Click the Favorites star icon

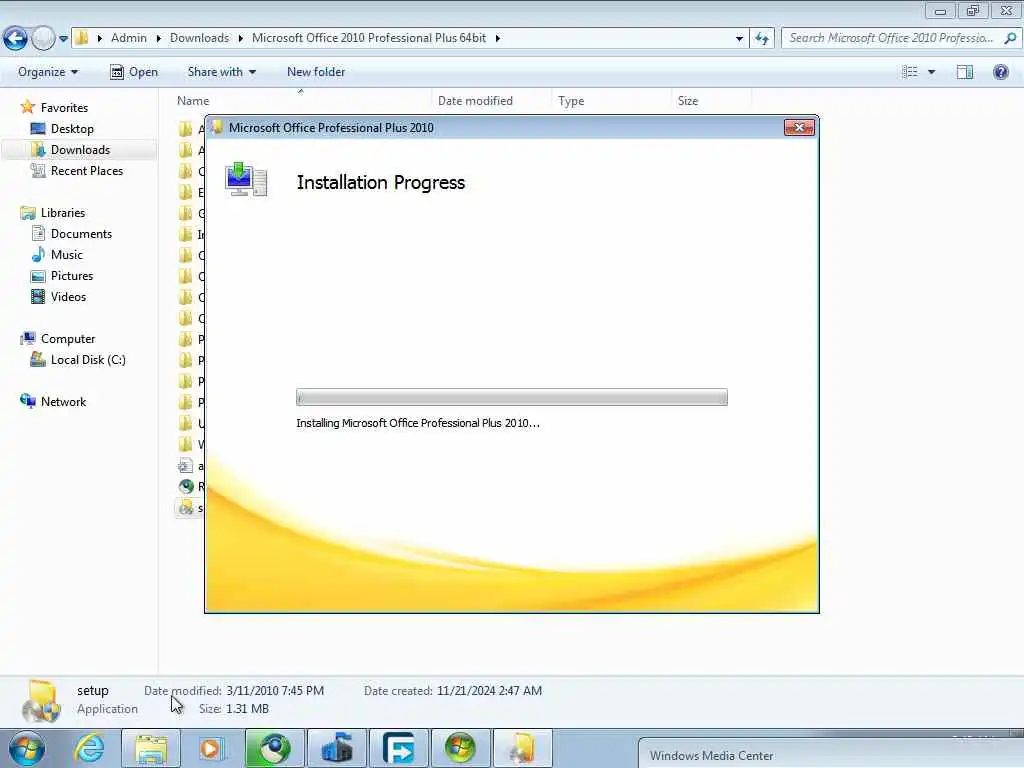tap(27, 107)
